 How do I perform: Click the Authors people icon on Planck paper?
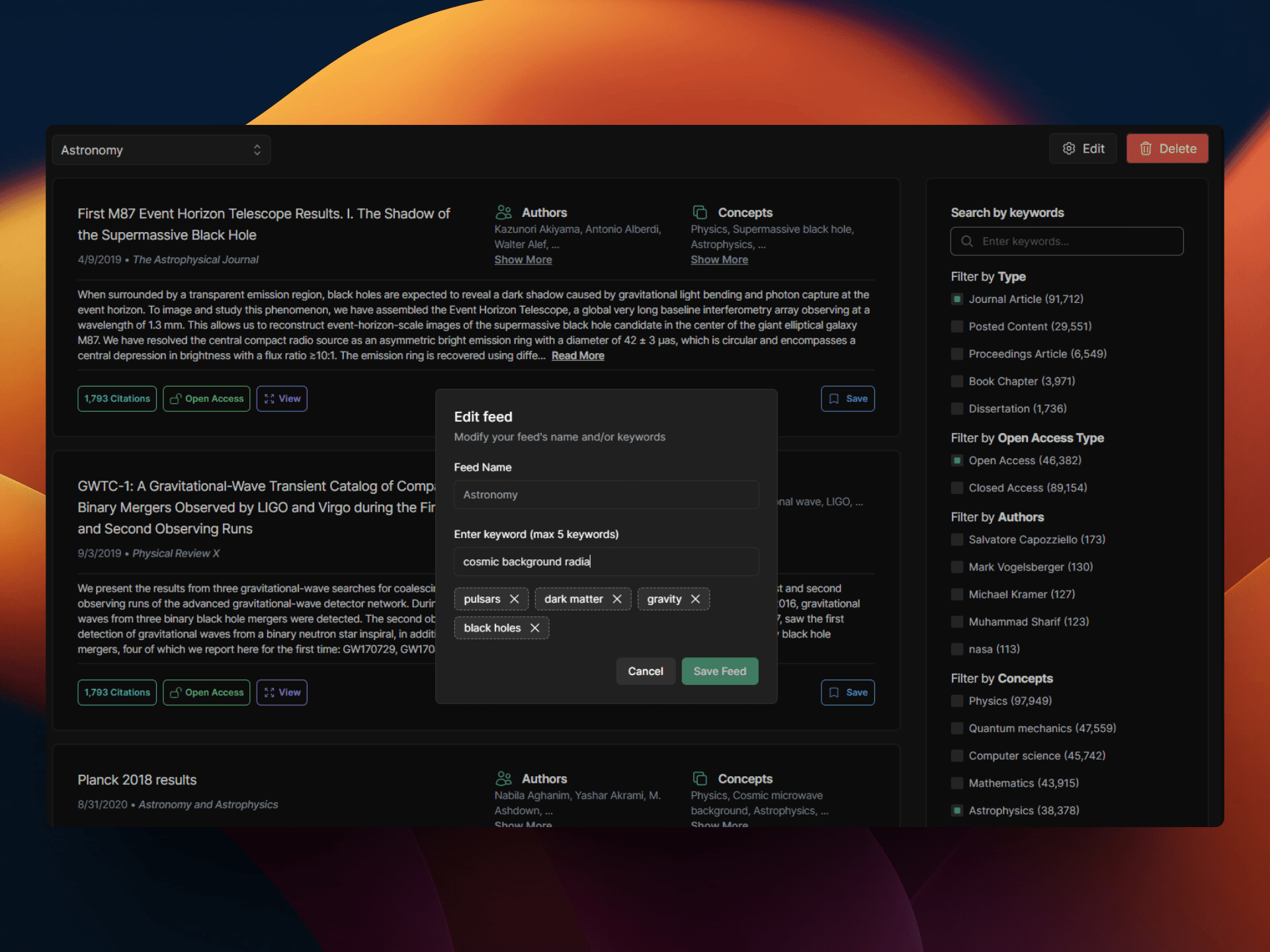point(504,779)
